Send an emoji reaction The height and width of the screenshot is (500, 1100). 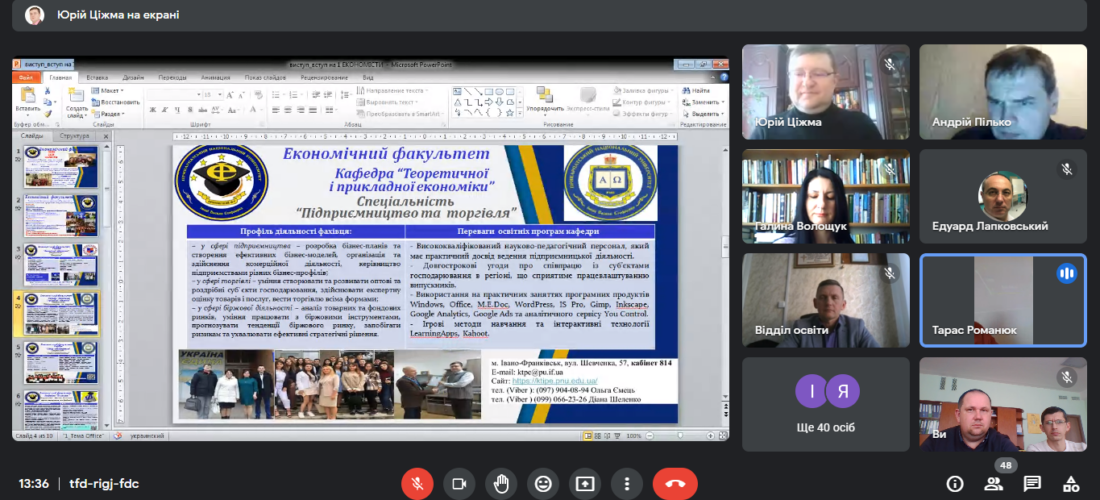543,484
